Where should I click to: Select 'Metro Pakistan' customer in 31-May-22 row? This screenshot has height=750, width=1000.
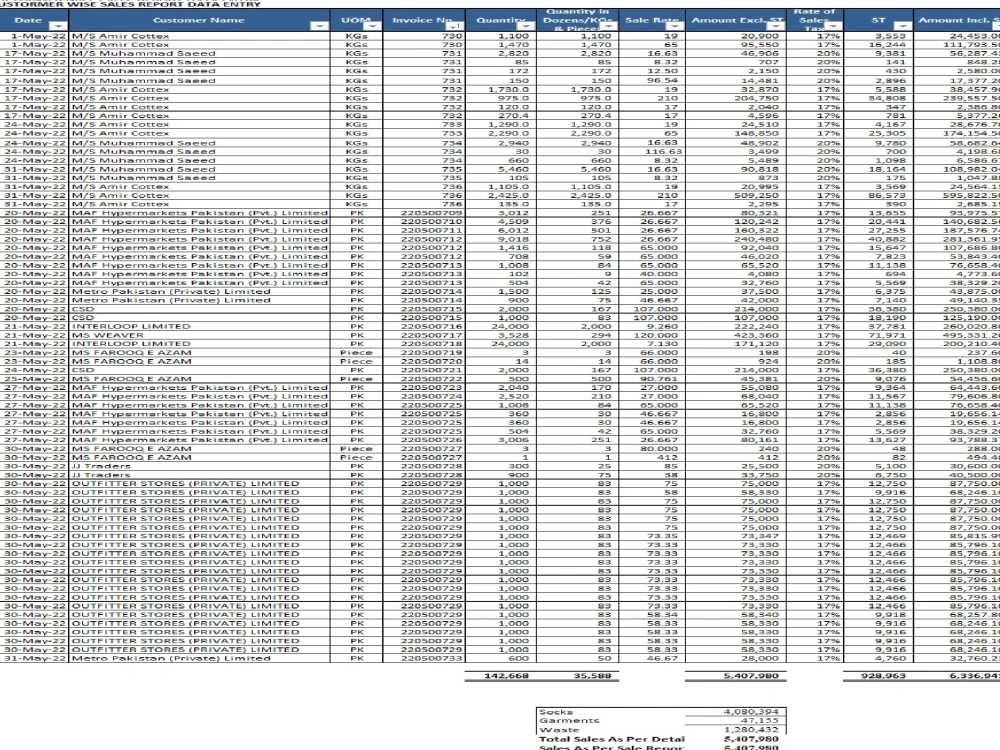(x=171, y=658)
